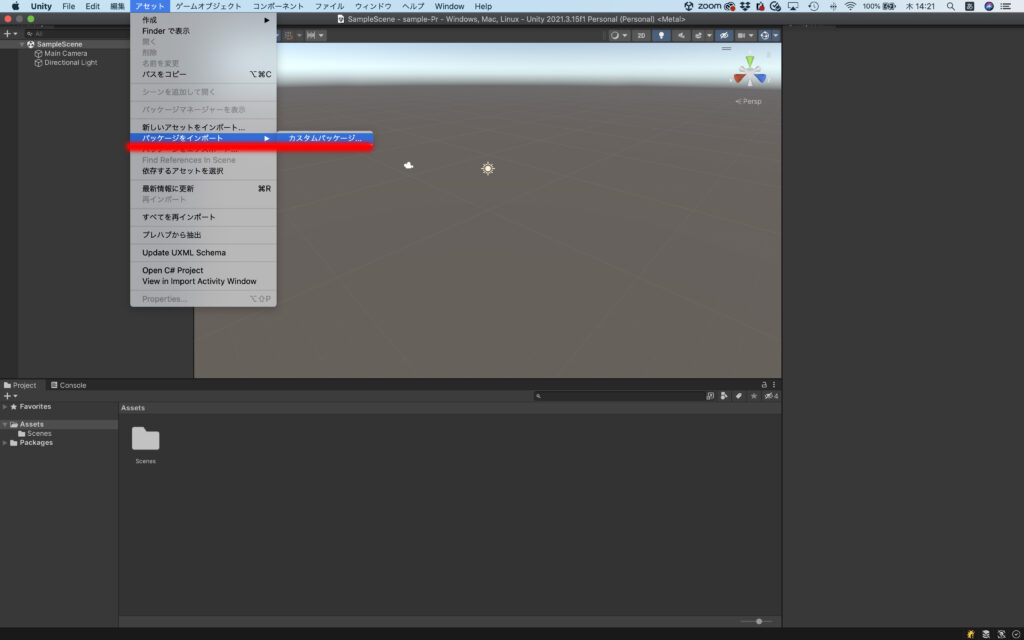This screenshot has height=640, width=1024.
Task: Click 最新情報に更新 menu item
Action: click(x=203, y=189)
